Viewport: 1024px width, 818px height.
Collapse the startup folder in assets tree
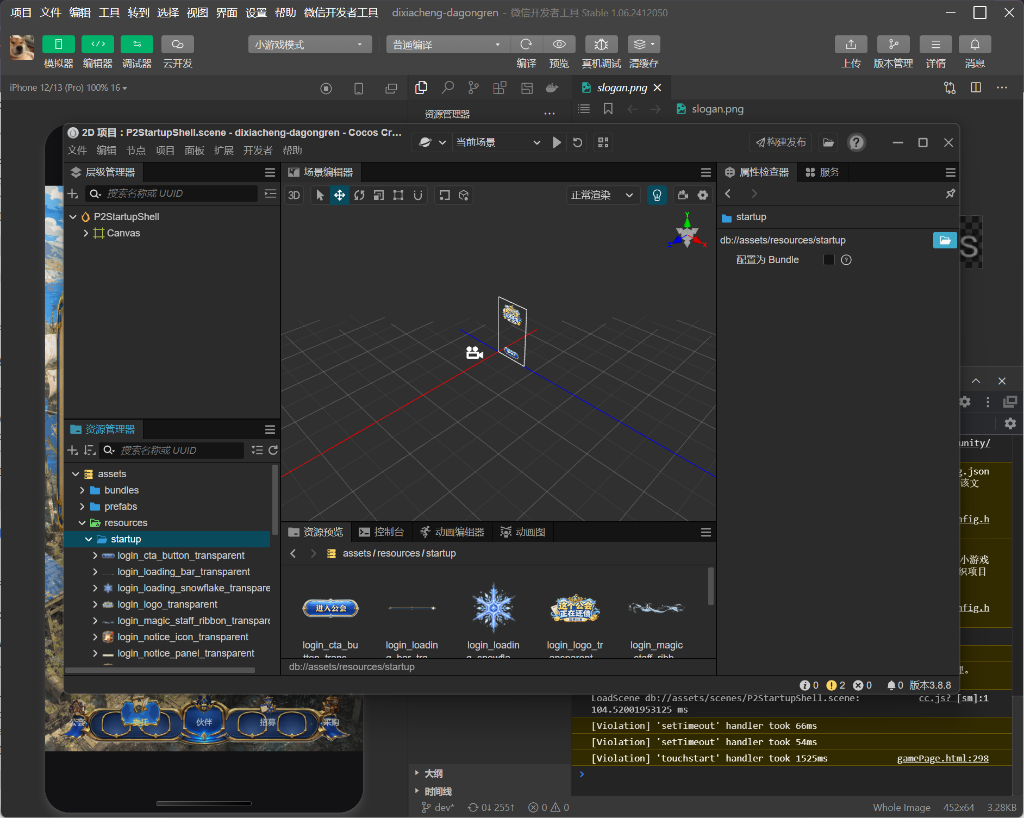(88, 539)
